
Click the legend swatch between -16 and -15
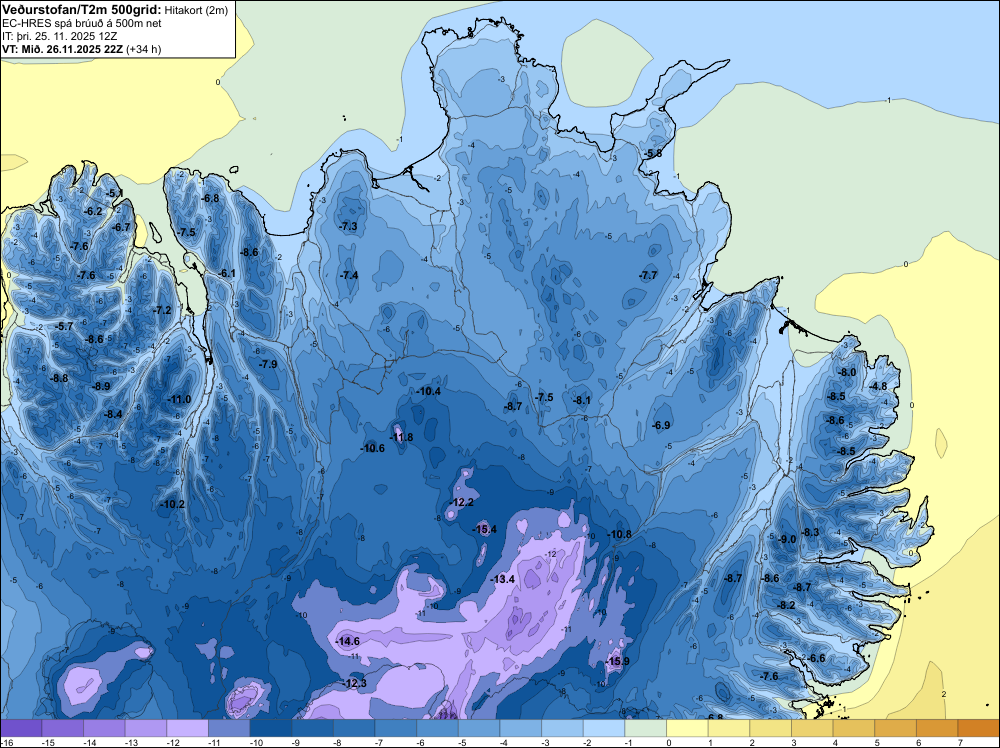coord(21,728)
